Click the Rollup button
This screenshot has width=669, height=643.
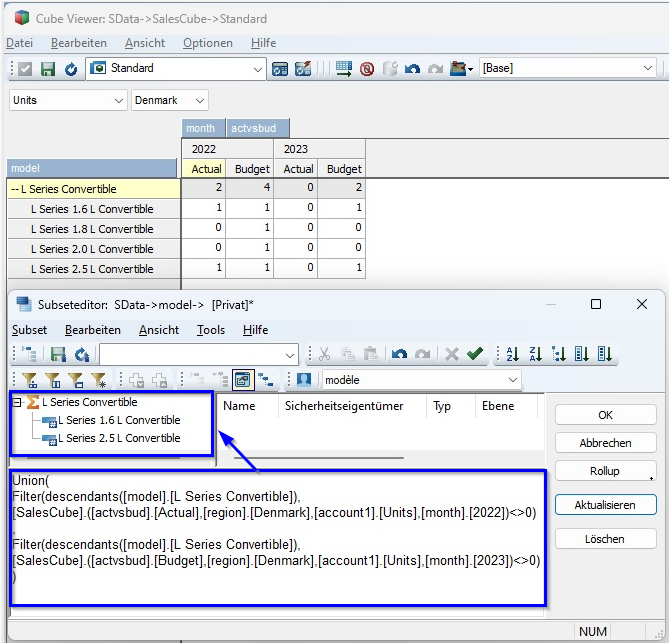(x=605, y=471)
